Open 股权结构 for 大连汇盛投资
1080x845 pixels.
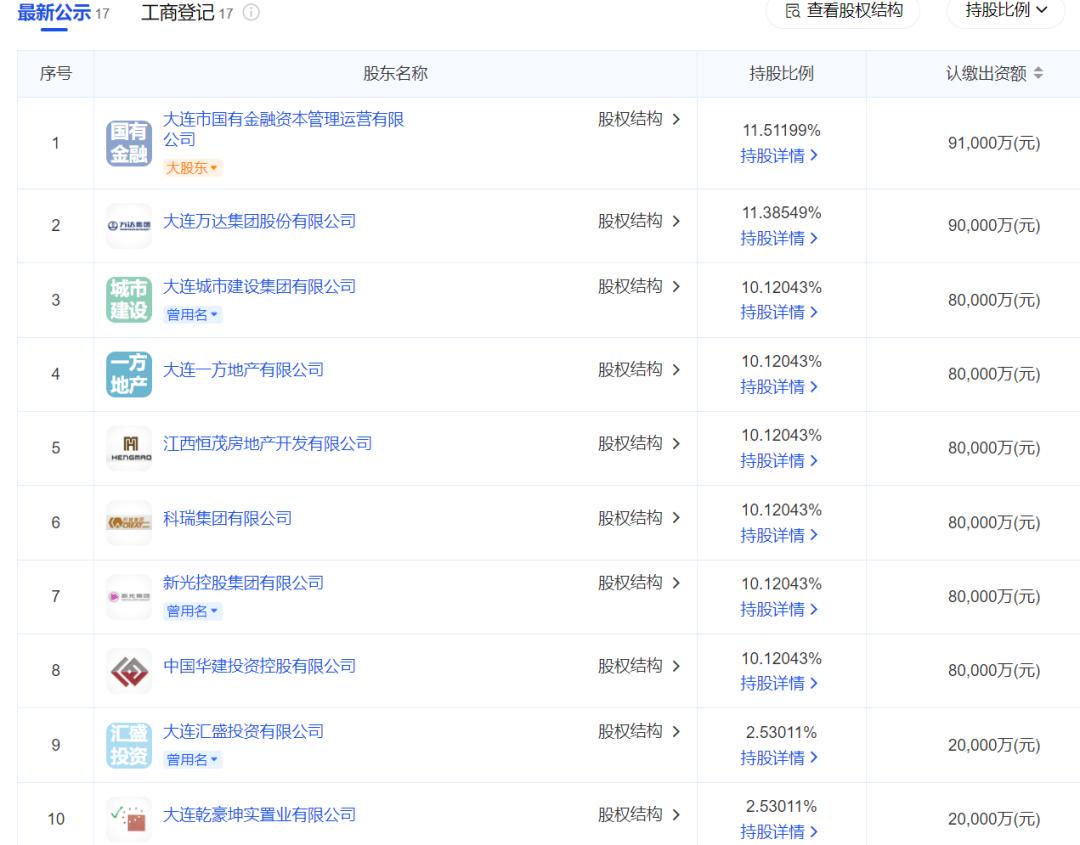tap(638, 731)
